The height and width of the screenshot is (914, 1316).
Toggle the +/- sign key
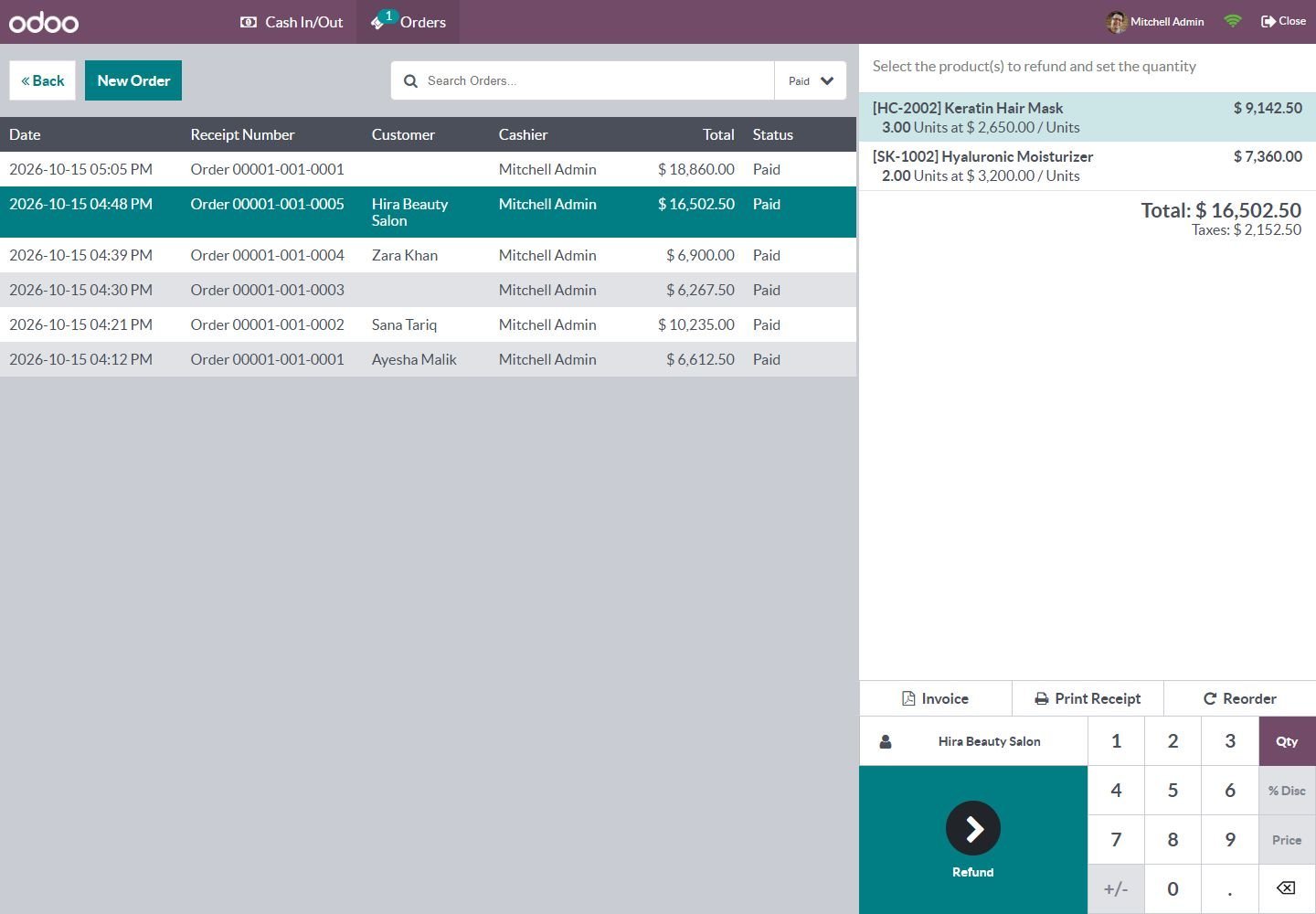1116,889
